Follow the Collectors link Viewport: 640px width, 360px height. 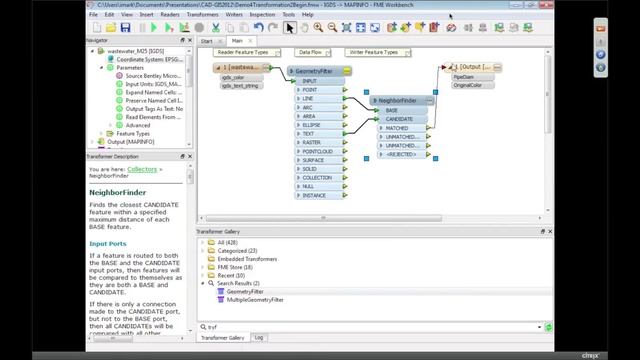[x=142, y=169]
